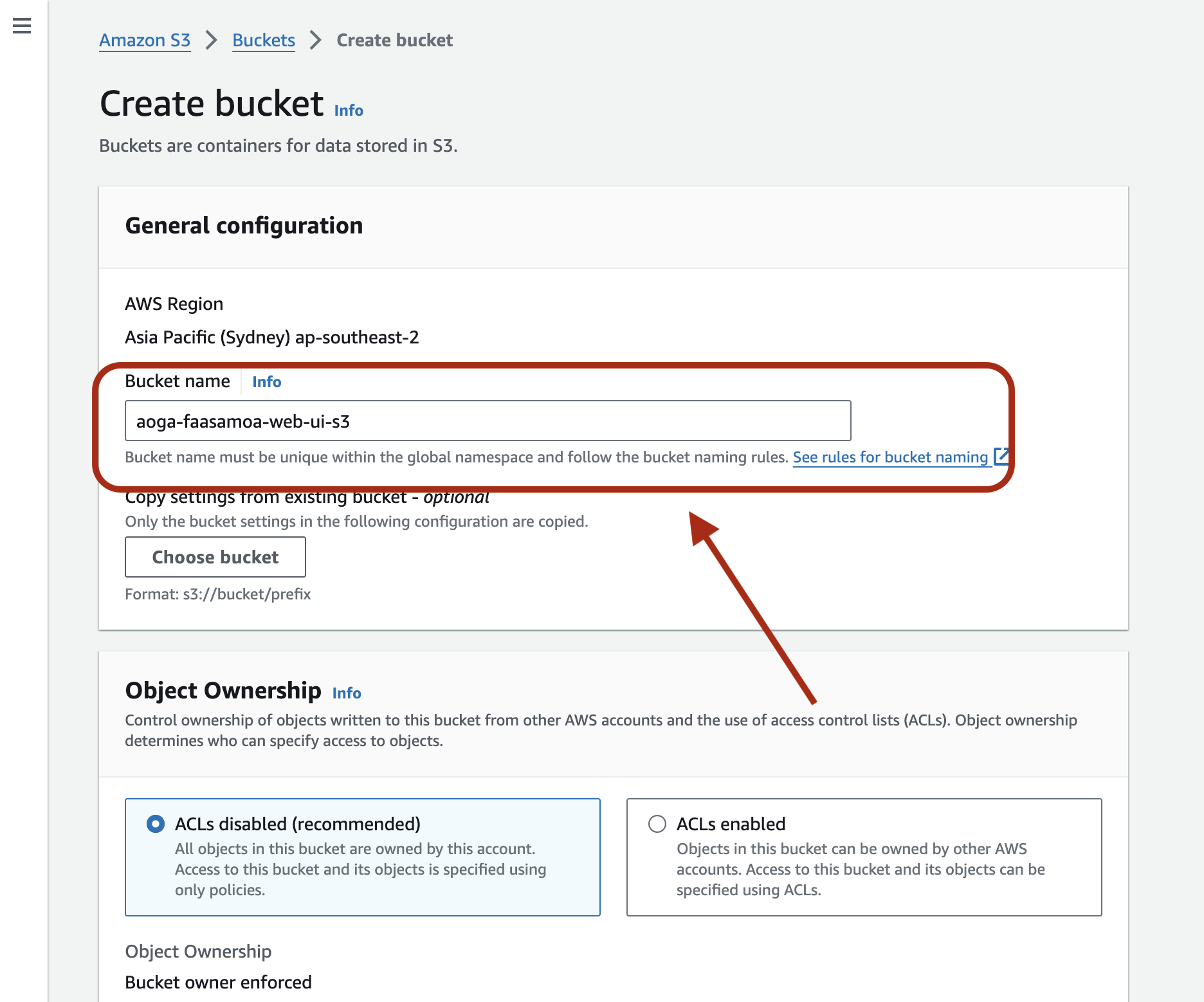This screenshot has height=1002, width=1204.
Task: Click the Asia Pacific (Sydney) region text
Action: click(271, 337)
